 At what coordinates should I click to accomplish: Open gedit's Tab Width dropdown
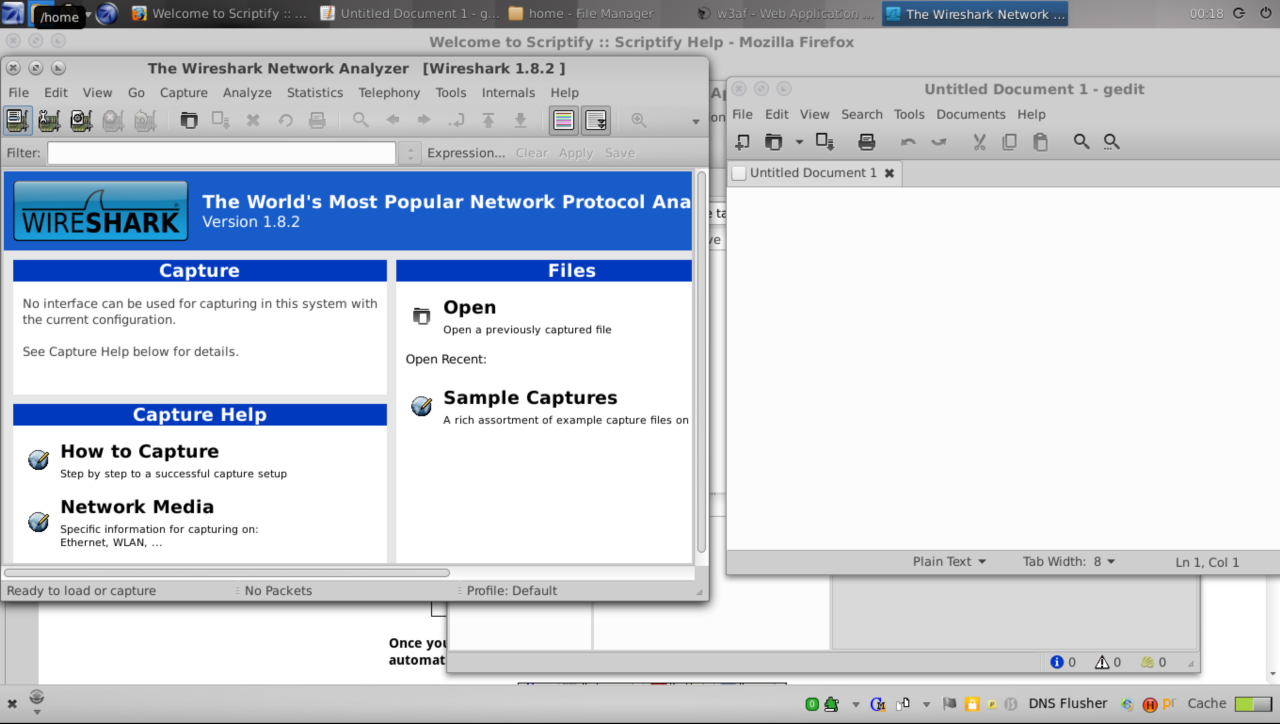1069,562
